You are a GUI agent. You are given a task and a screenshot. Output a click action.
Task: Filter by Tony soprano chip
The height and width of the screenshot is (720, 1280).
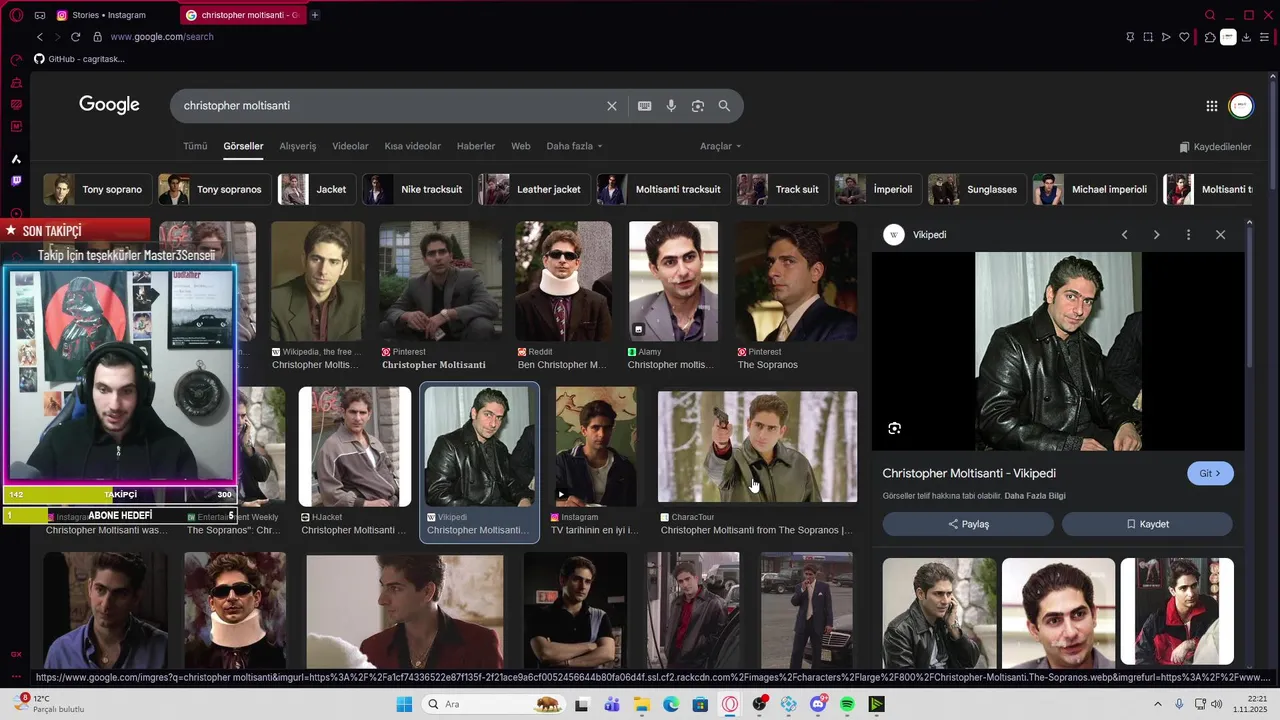[98, 189]
